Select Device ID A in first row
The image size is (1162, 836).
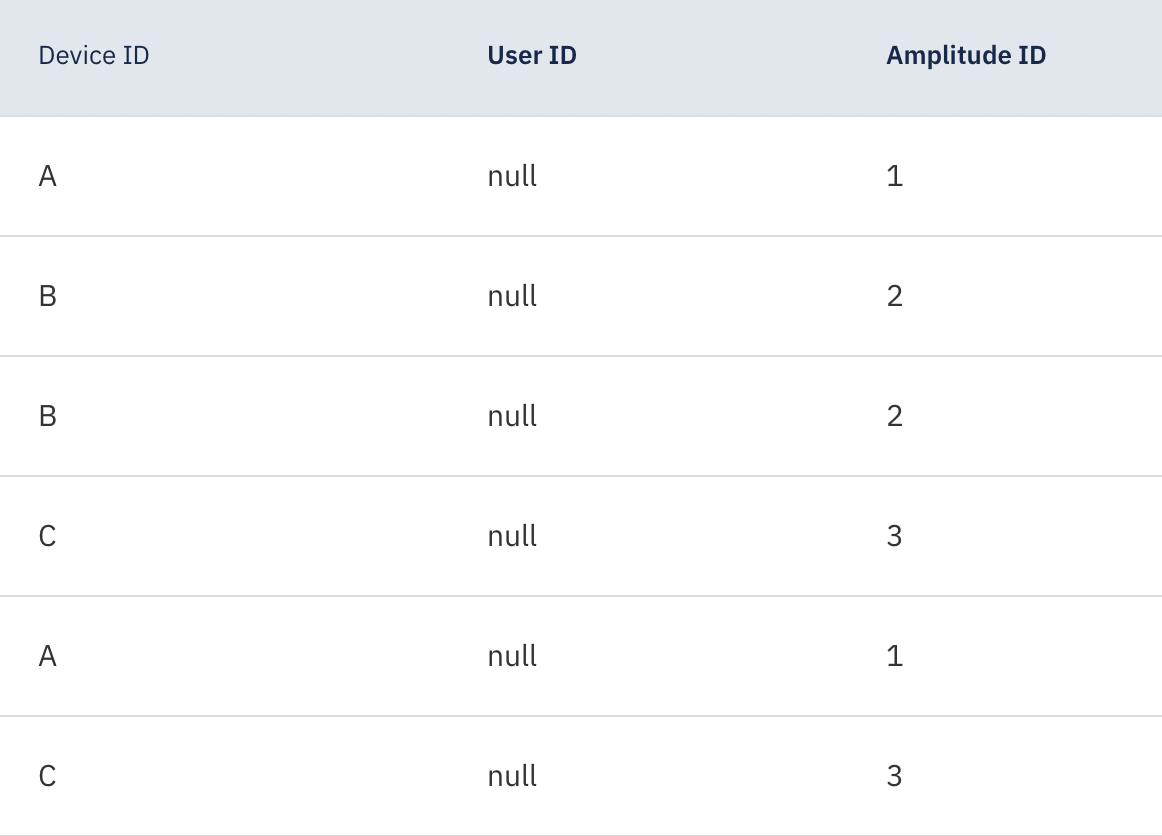coord(48,177)
